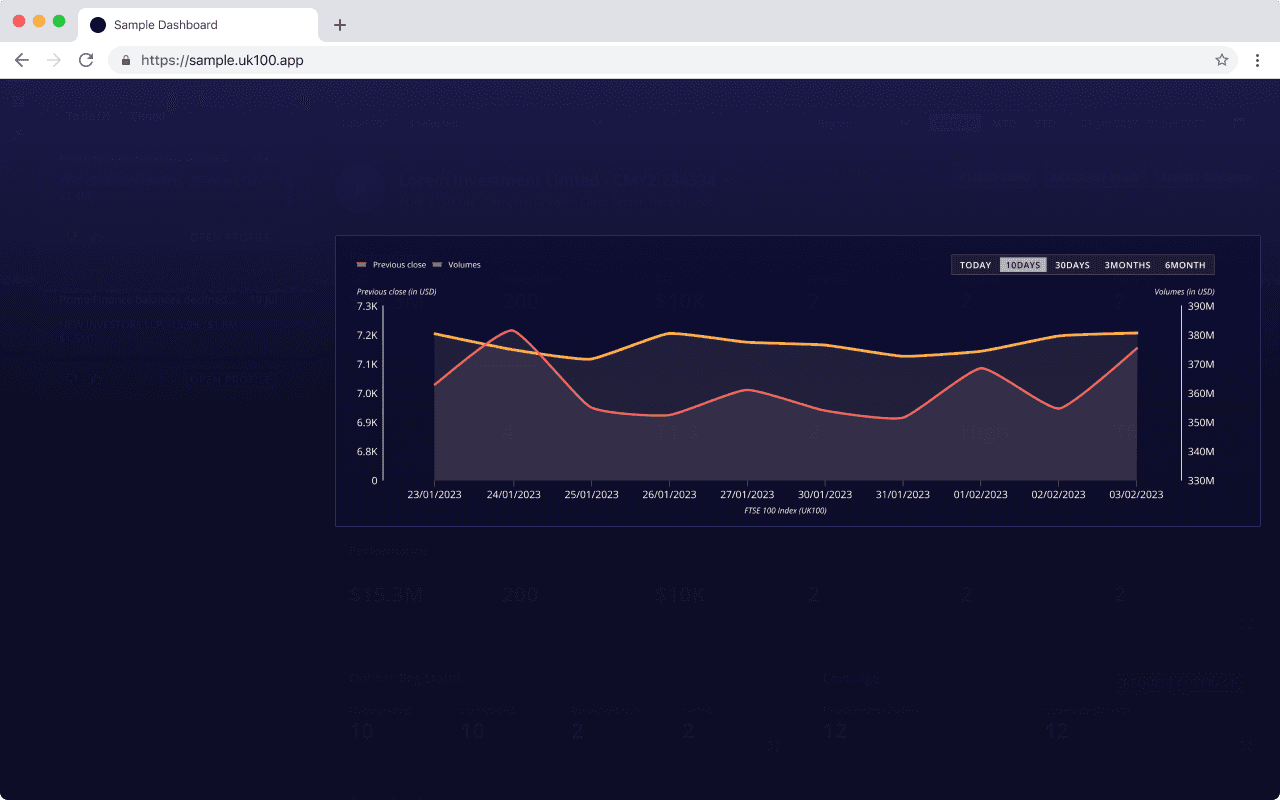Click the padlock site security icon

pyautogui.click(x=126, y=60)
